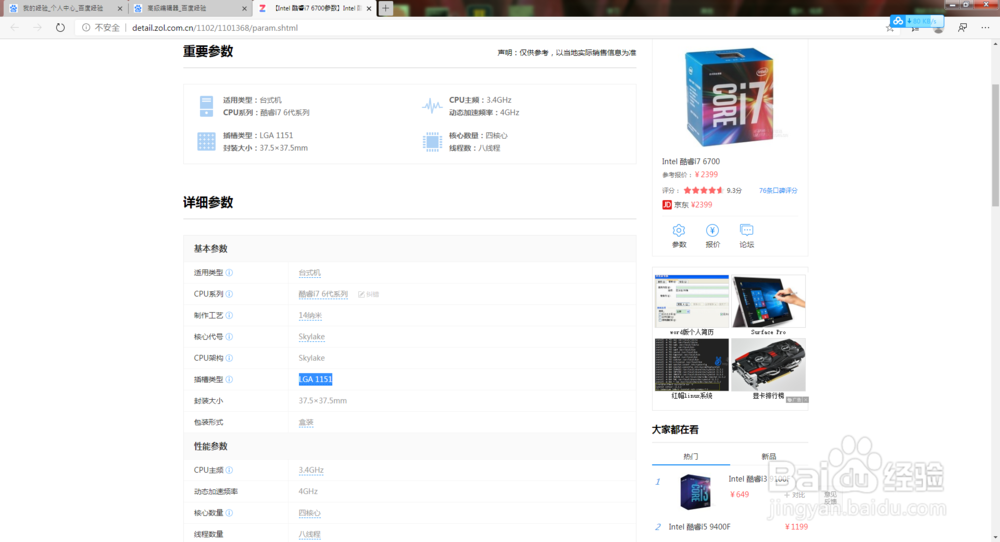1000x542 pixels.
Task: Close the second Baidu Jingyan tab
Action: [244, 8]
